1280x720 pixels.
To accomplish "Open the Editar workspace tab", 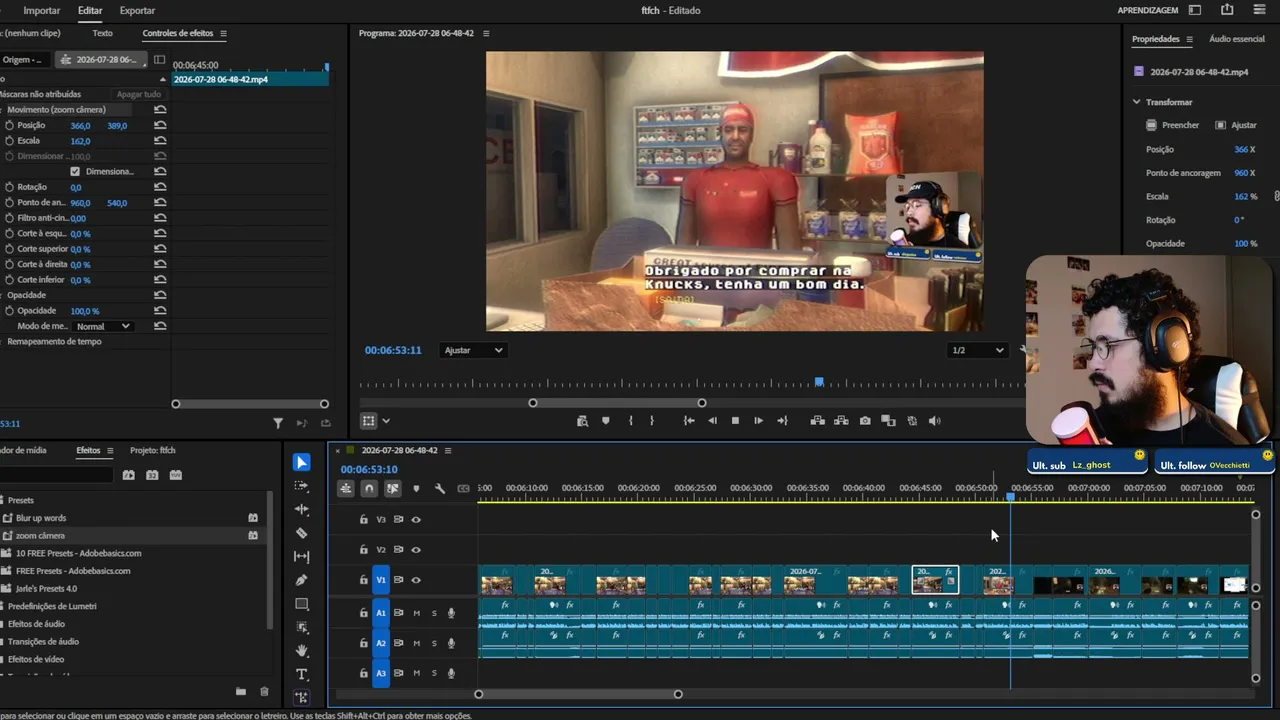I will point(90,10).
